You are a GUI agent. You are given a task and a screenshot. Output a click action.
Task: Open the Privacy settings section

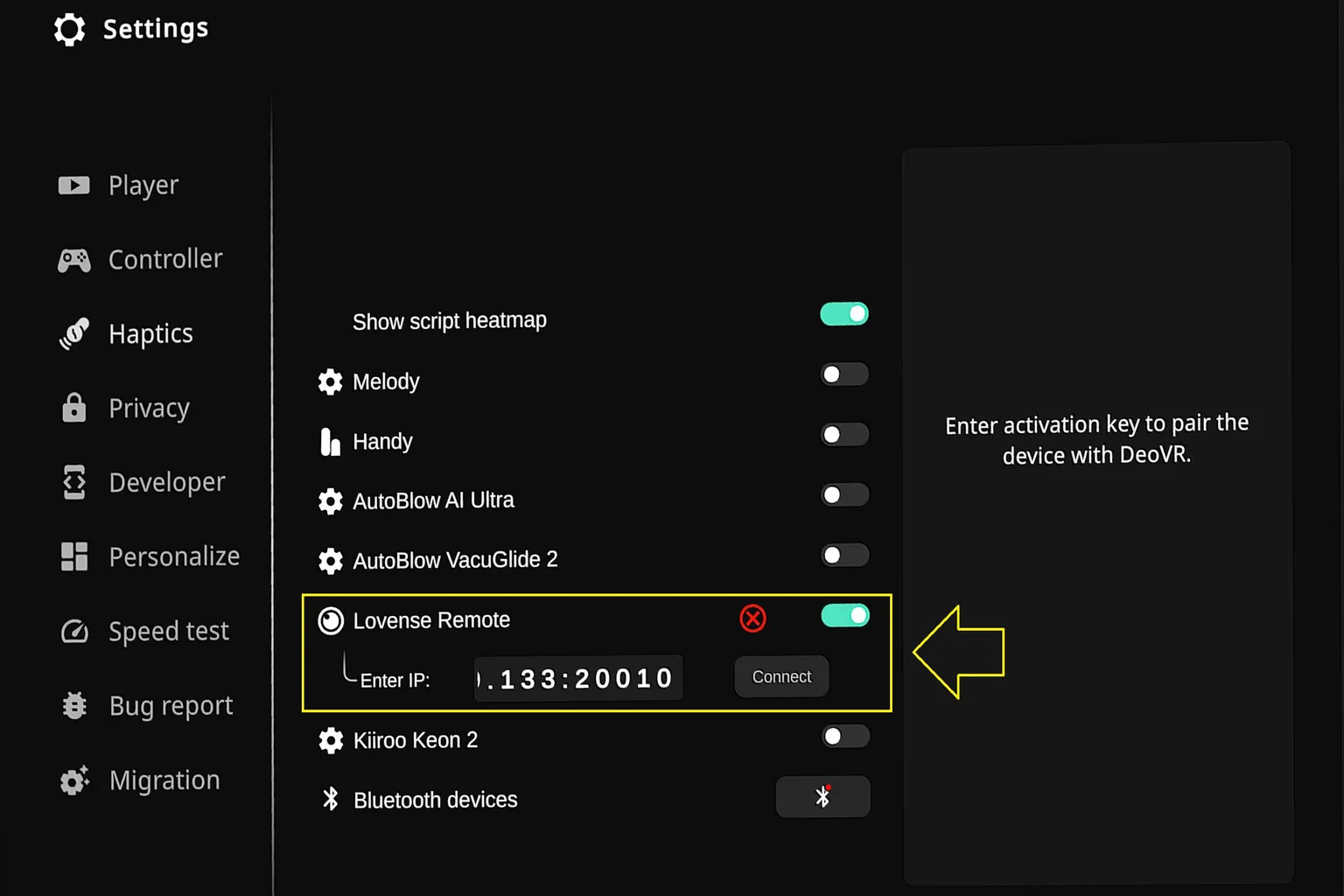coord(124,408)
